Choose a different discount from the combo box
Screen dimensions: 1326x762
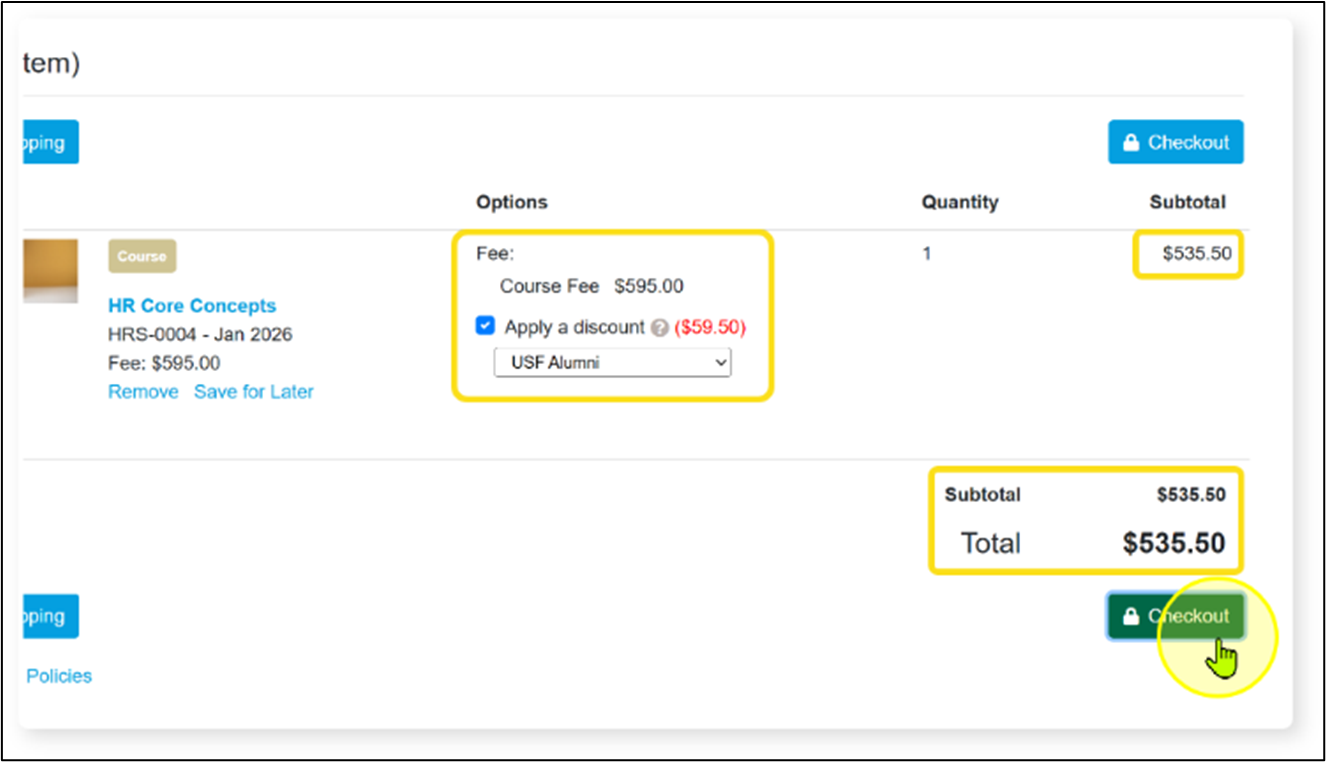pos(612,362)
